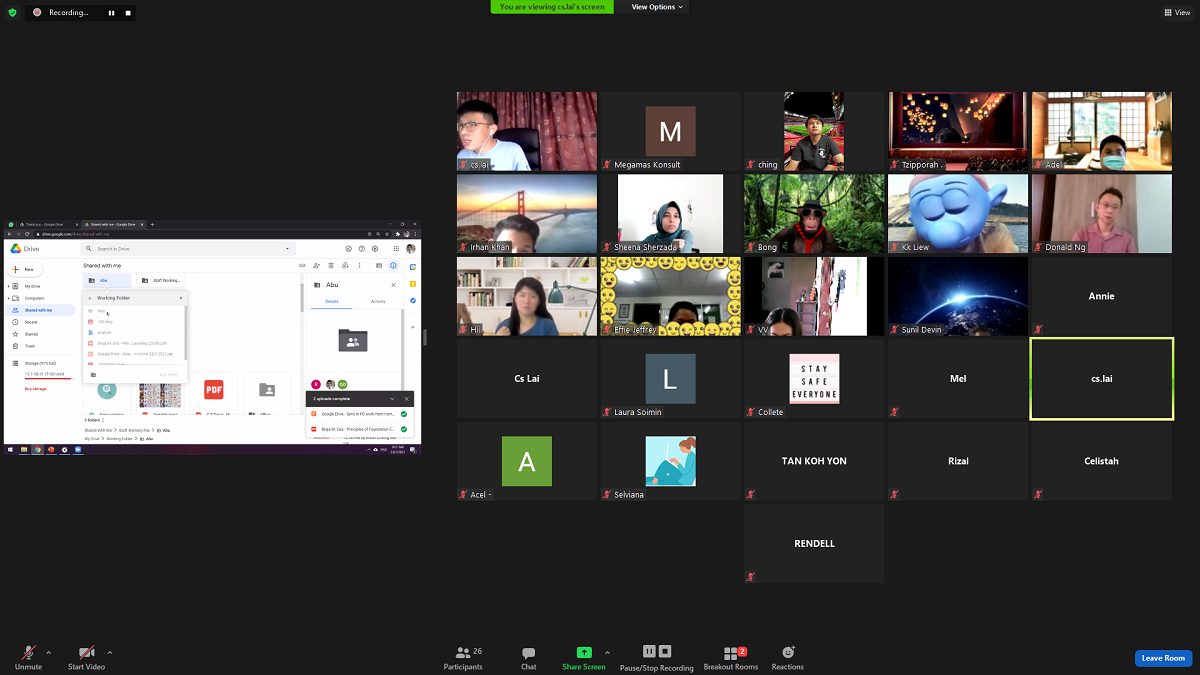This screenshot has width=1200, height=675.
Task: Start Video from the Zoom toolbar
Action: point(86,656)
